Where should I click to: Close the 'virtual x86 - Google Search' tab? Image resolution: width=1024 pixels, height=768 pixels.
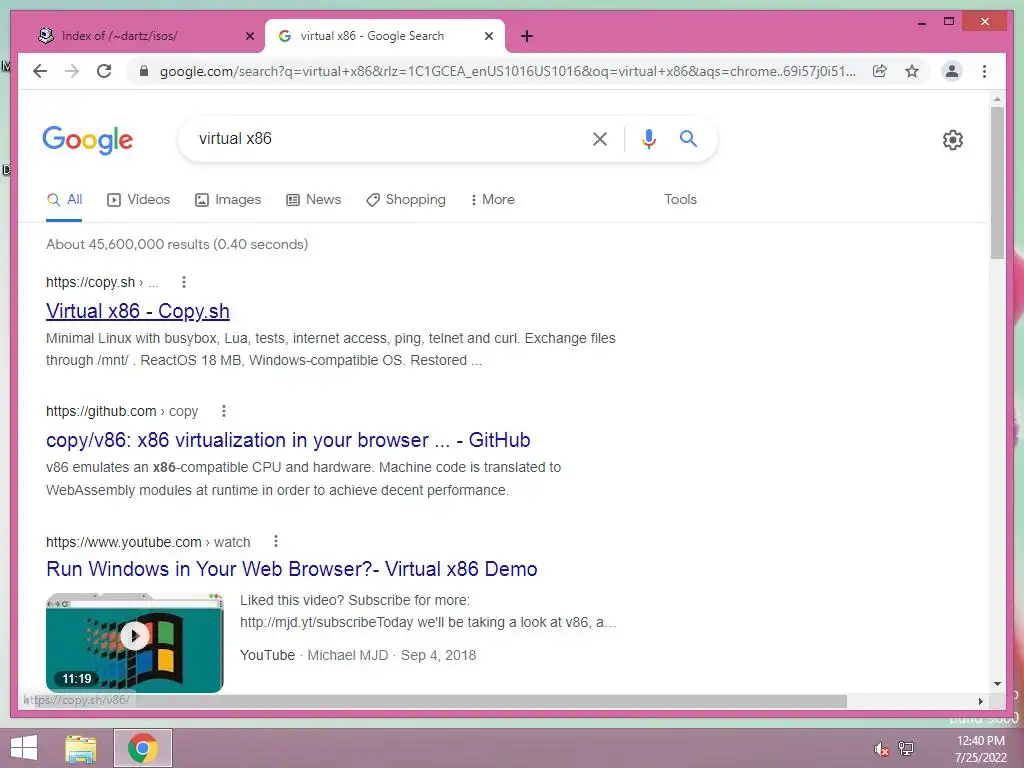click(x=488, y=36)
